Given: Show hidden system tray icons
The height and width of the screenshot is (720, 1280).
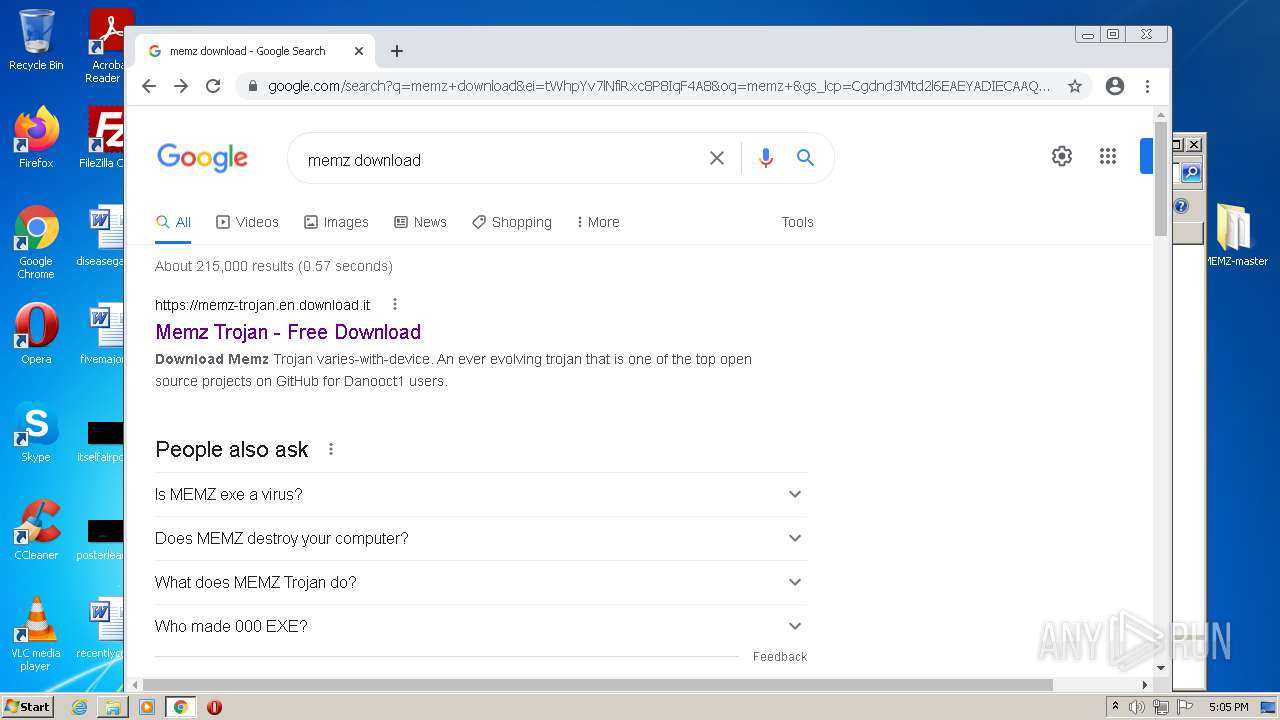Looking at the screenshot, I should click(x=1115, y=706).
